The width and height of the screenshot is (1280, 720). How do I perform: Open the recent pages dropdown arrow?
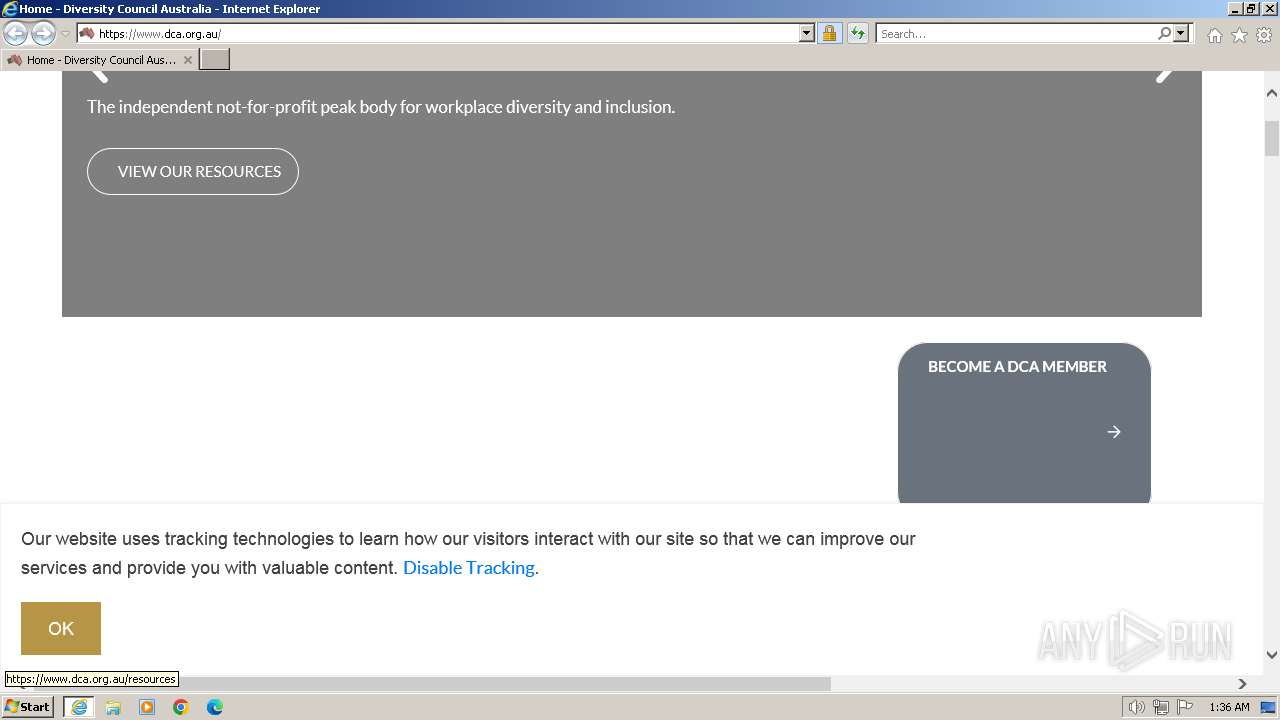click(66, 34)
